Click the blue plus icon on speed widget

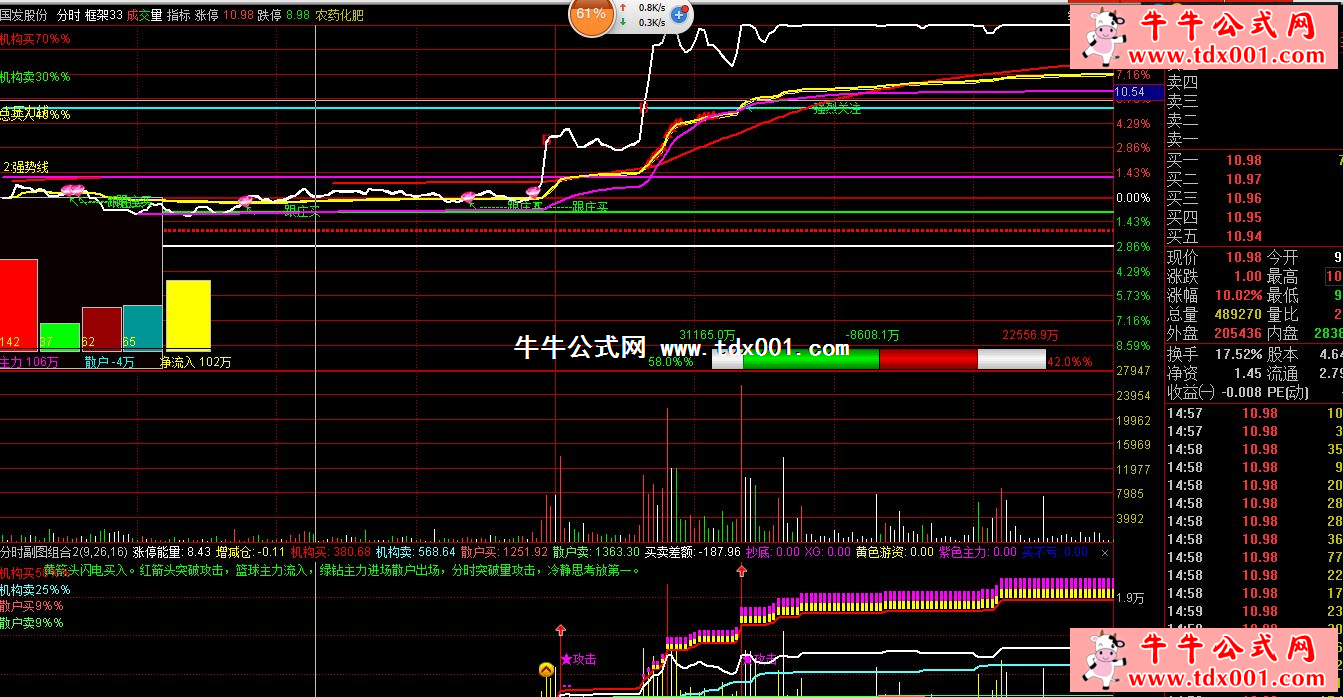679,14
